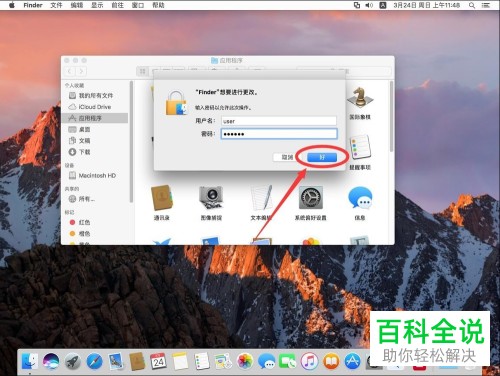Select Macintosh HD in Finder sidebar
This screenshot has width=500, height=376.
(x=95, y=175)
